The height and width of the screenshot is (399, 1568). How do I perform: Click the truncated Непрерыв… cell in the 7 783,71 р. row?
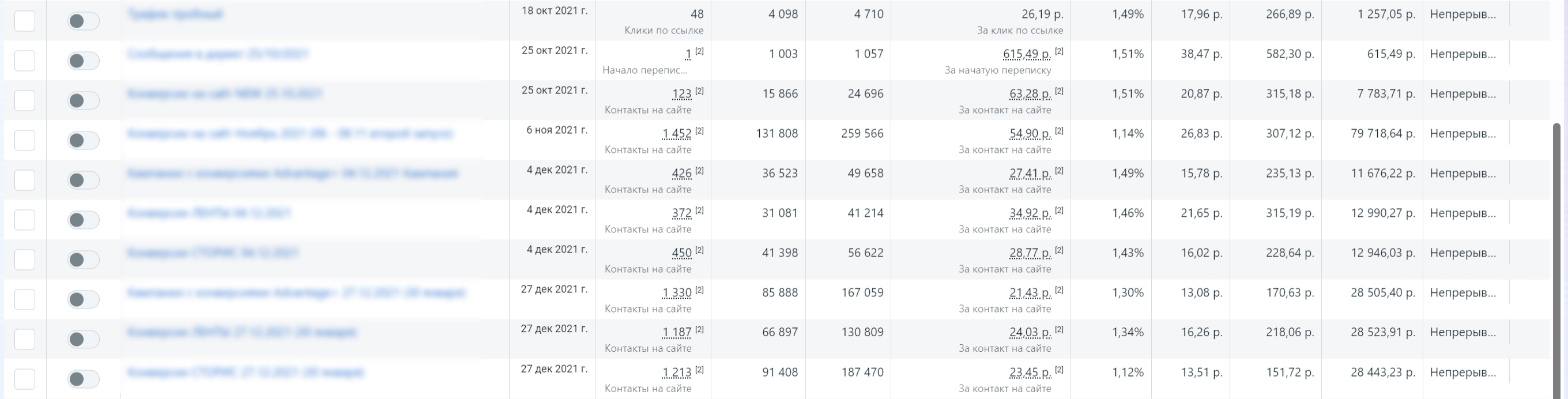[1463, 94]
